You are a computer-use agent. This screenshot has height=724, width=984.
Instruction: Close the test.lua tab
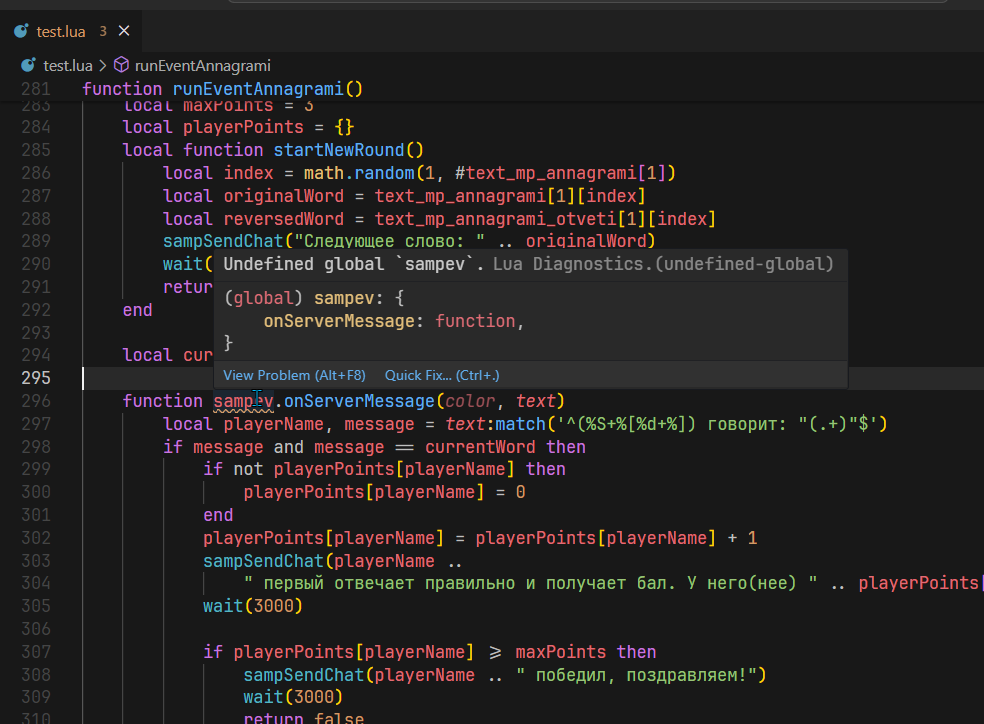click(124, 31)
